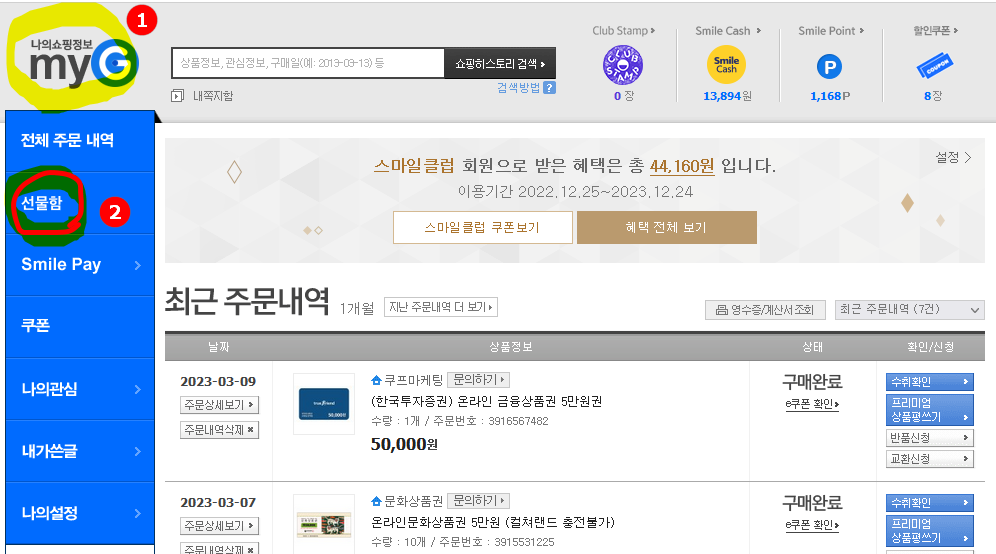Click 주문상세보기 for 2023-03-09 order
Image resolution: width=996 pixels, height=554 pixels.
pyautogui.click(x=219, y=405)
